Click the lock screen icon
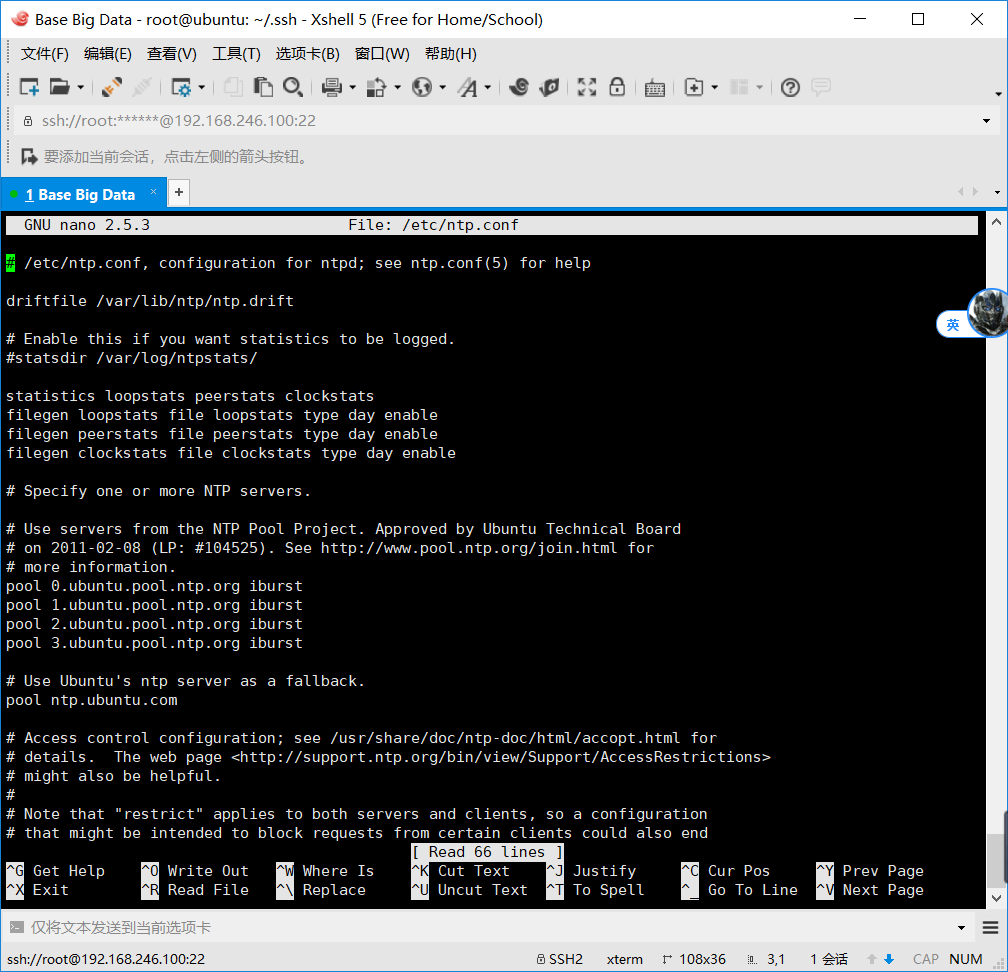The height and width of the screenshot is (972, 1008). 617,87
